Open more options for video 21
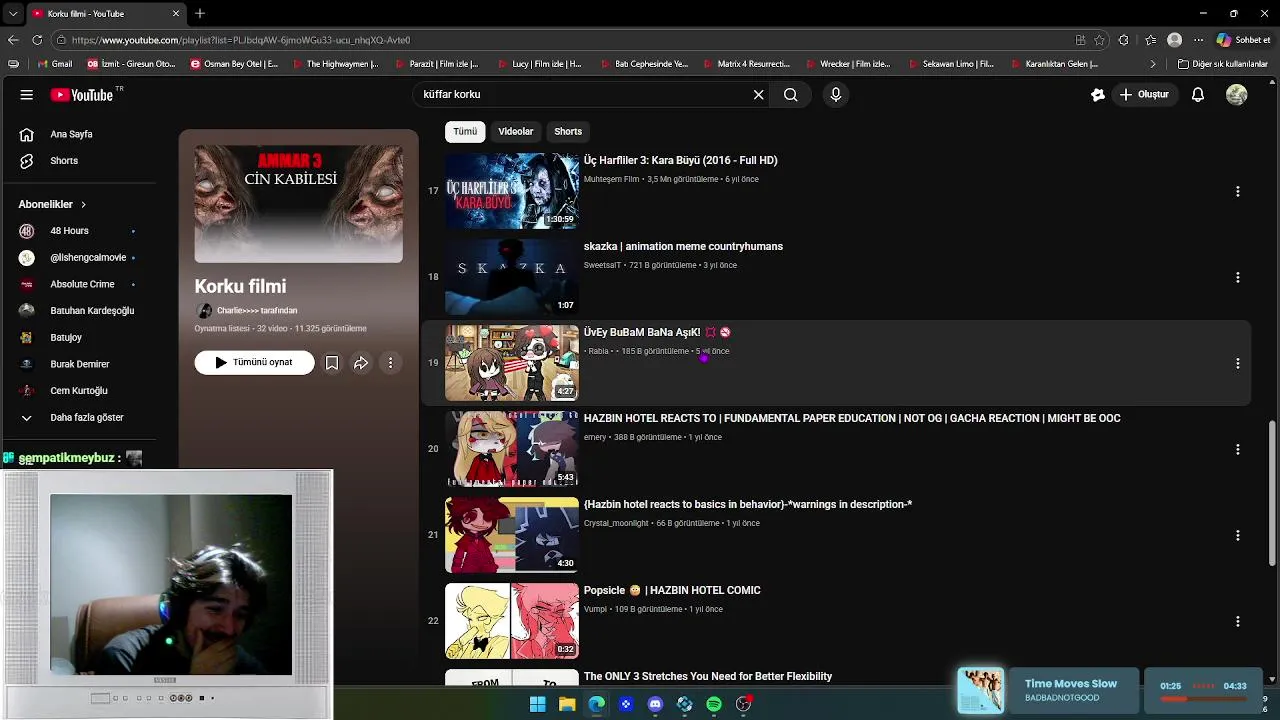The width and height of the screenshot is (1280, 720). coord(1237,535)
